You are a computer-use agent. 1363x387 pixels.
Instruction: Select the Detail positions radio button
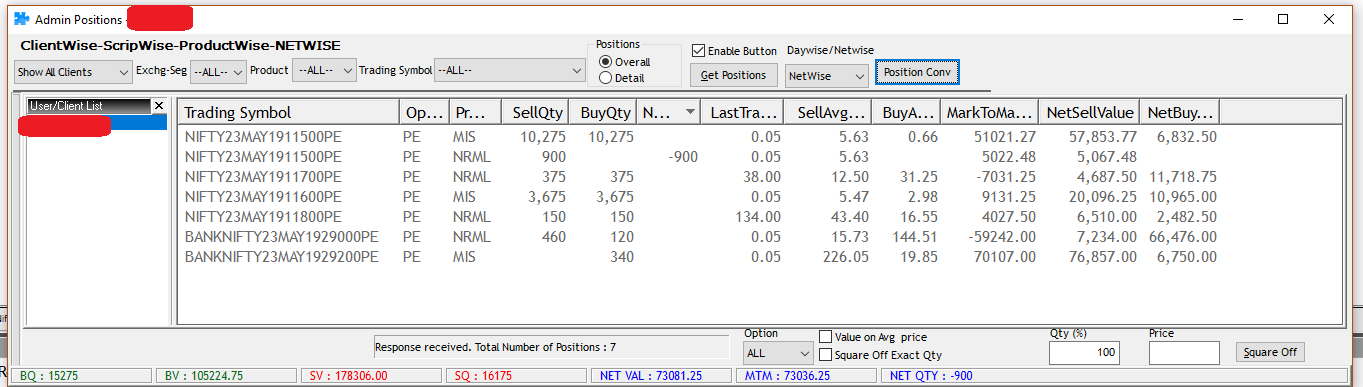(604, 77)
